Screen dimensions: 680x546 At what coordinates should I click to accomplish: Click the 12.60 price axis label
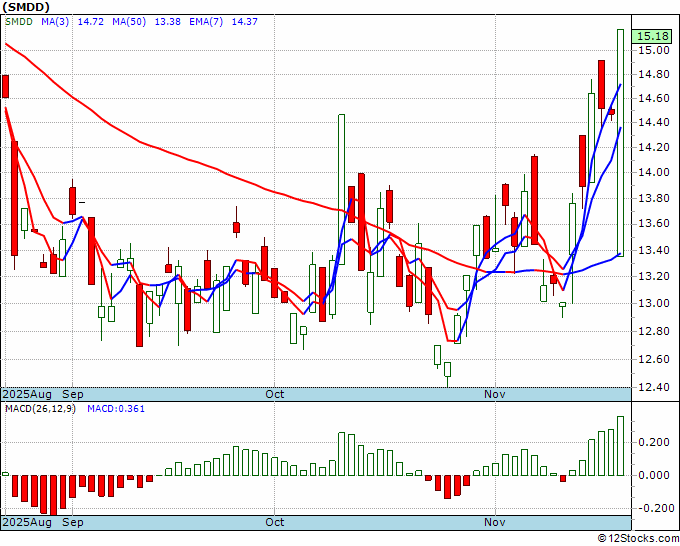[654, 359]
